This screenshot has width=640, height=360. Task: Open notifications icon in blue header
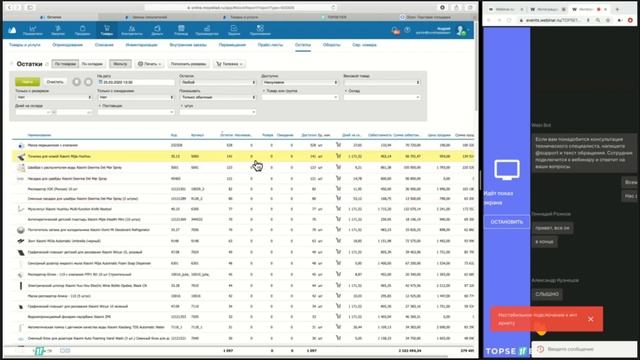395,30
